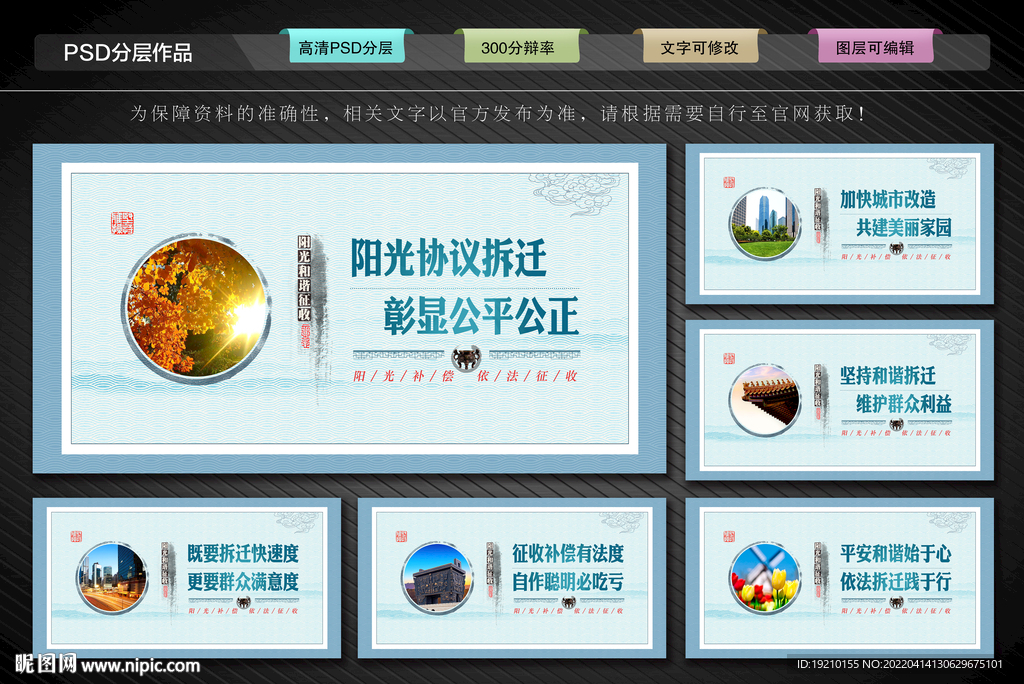Click the cloud motif on 平安和谐始于心 card
The width and height of the screenshot is (1024, 684).
[952, 522]
